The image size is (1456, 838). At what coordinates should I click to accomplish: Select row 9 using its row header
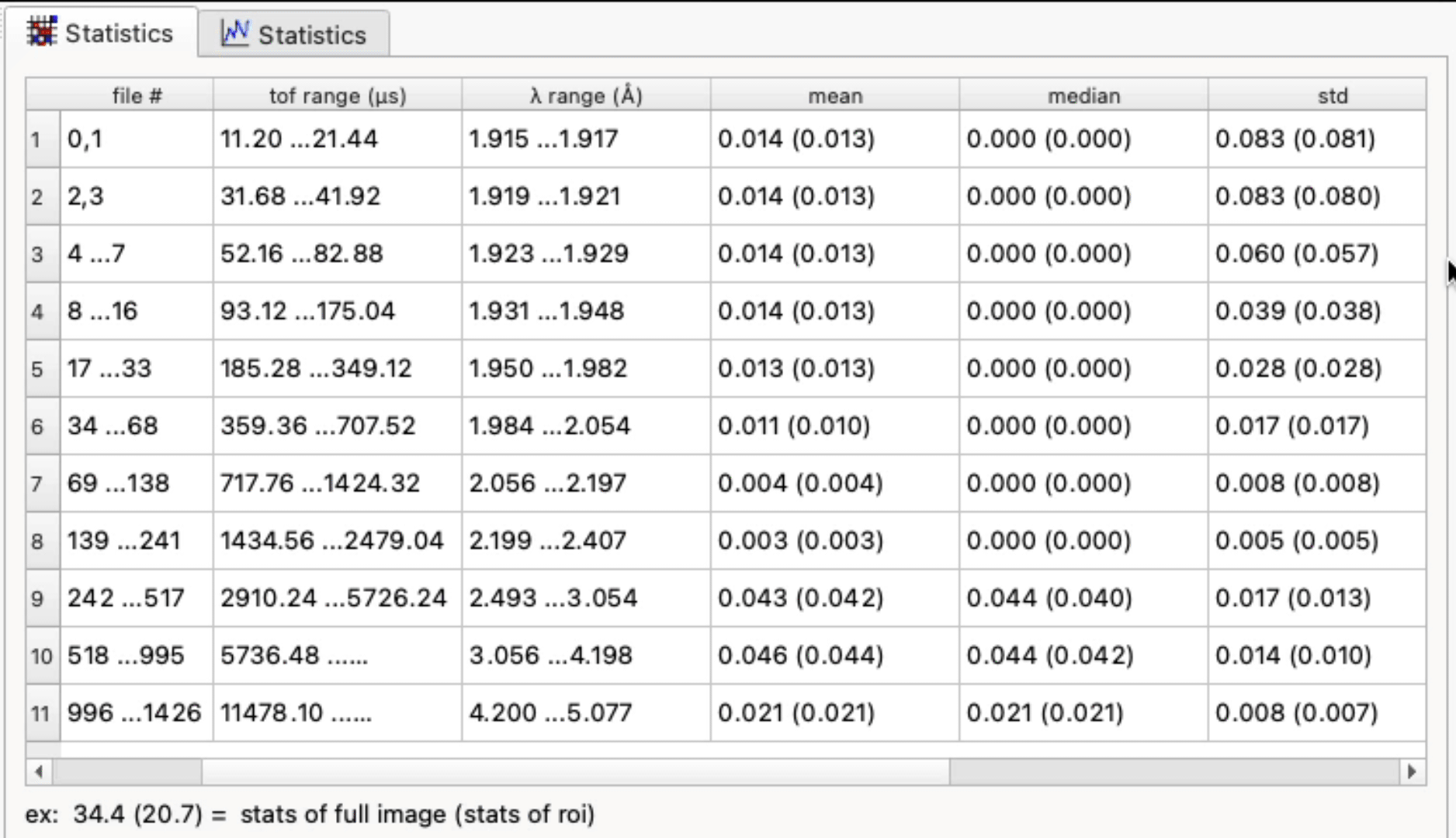point(36,599)
